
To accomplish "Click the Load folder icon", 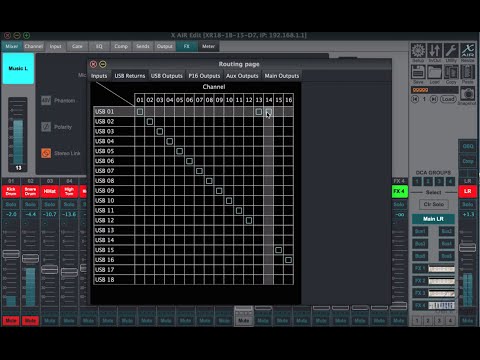I will pos(435,72).
